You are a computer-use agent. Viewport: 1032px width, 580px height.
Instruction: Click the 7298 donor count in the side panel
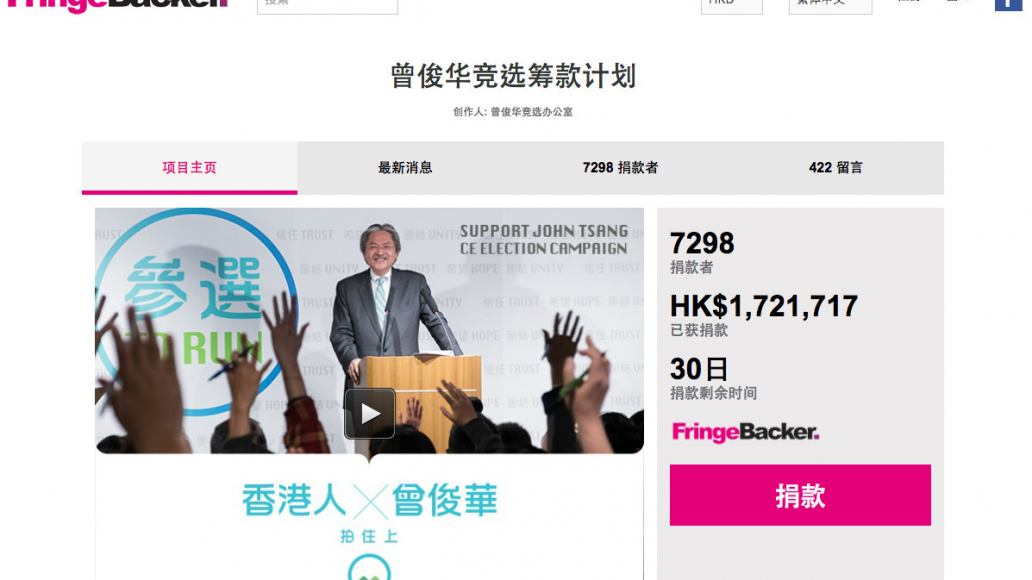click(x=702, y=244)
